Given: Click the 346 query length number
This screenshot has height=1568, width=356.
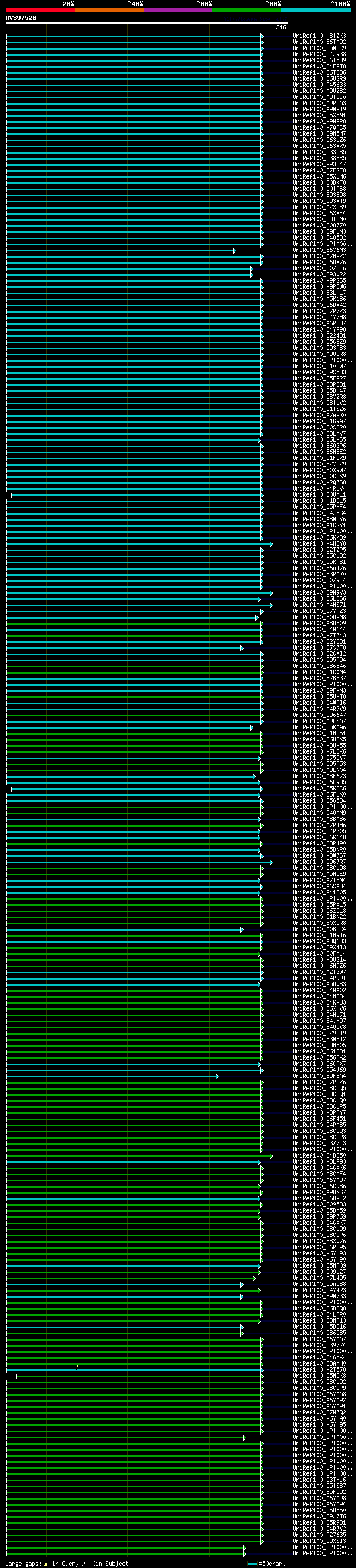Looking at the screenshot, I should (x=281, y=27).
